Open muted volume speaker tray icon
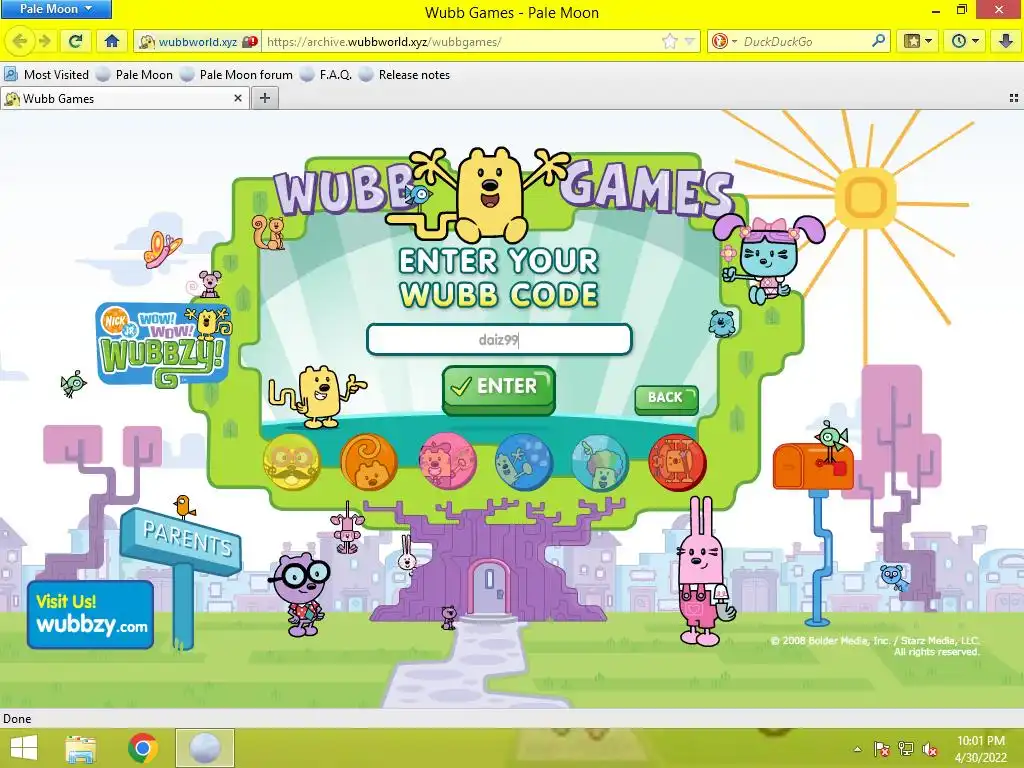Viewport: 1024px width, 768px height. point(930,749)
